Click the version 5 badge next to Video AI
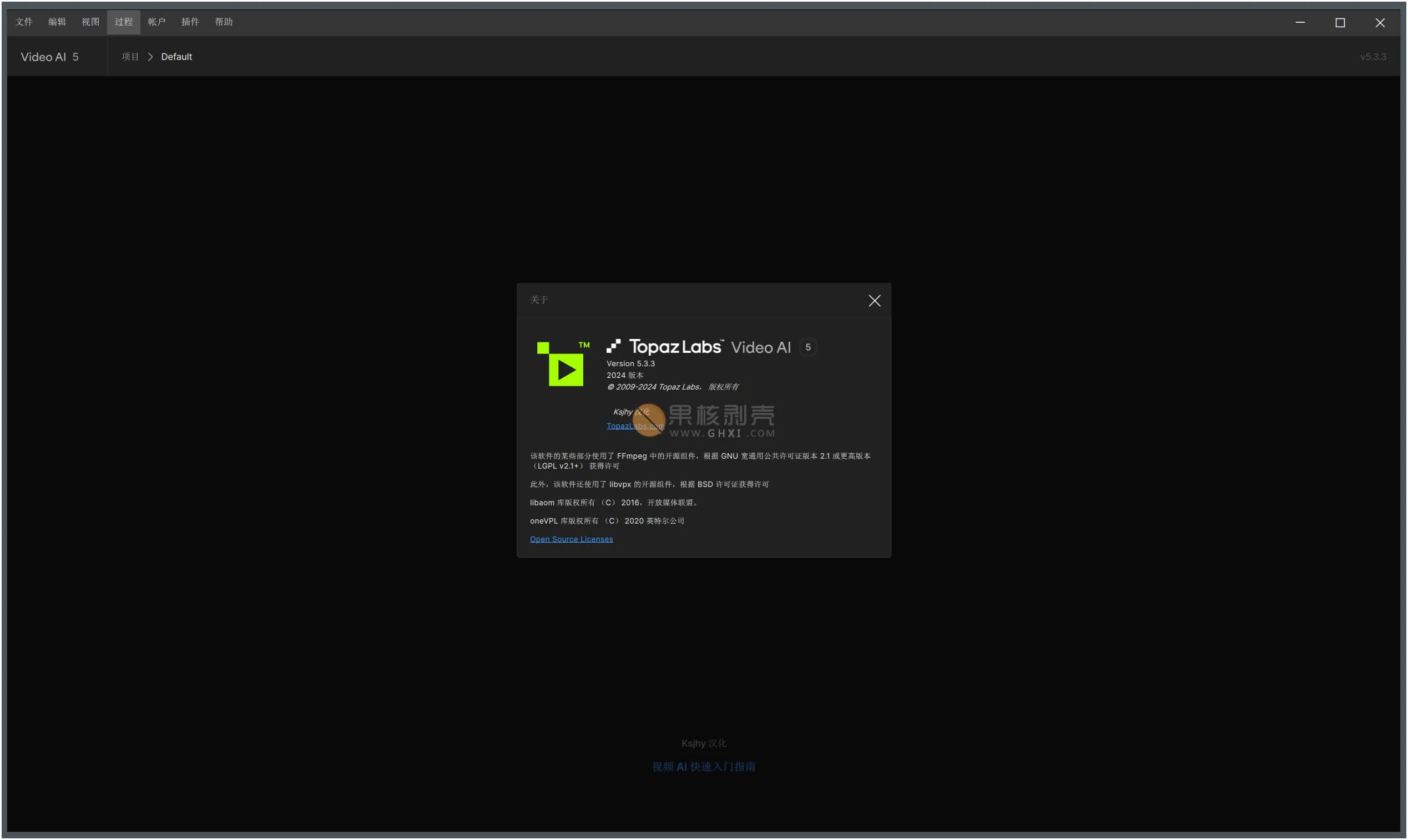Viewport: 1408px width, 840px height. 808,347
